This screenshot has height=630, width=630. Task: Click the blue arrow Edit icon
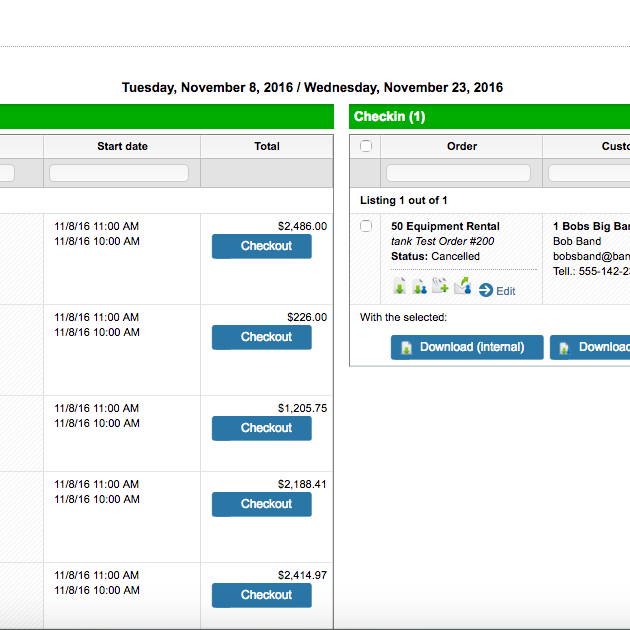(x=486, y=290)
